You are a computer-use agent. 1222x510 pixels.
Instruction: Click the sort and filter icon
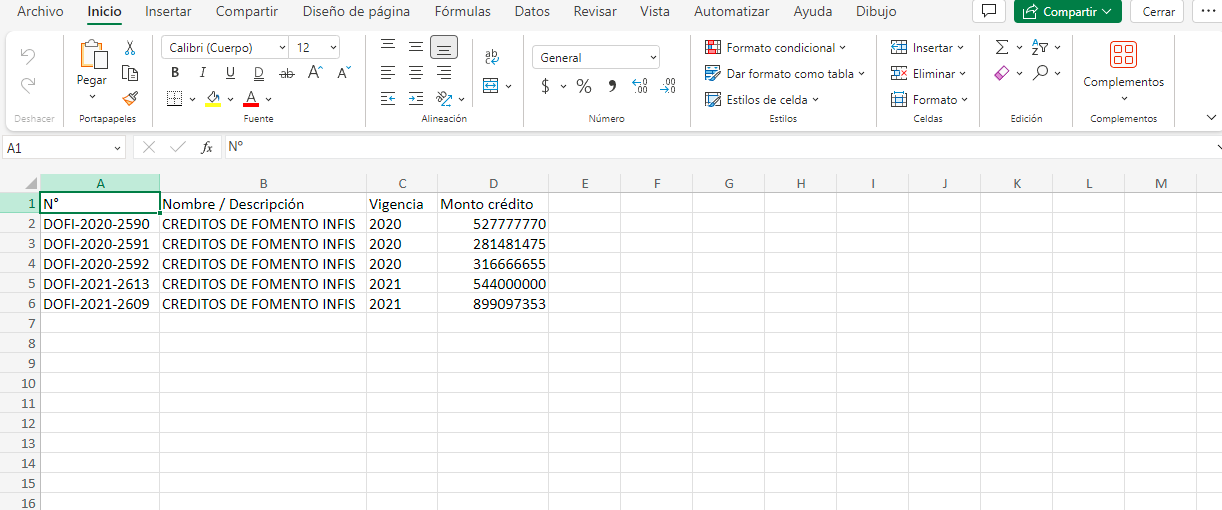click(1040, 47)
